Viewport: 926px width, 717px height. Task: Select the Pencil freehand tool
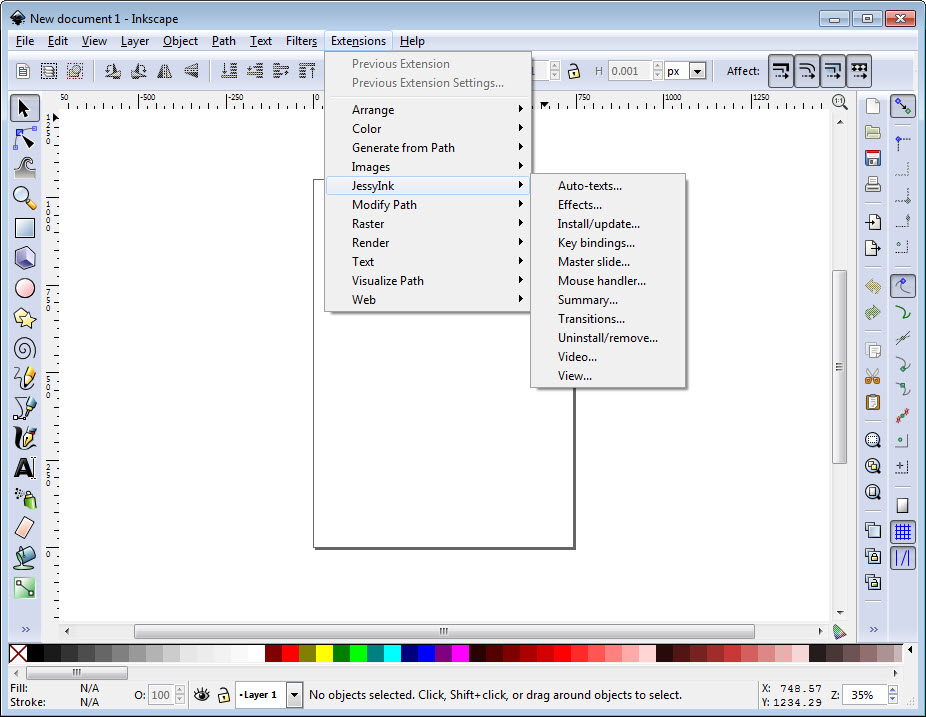(24, 378)
